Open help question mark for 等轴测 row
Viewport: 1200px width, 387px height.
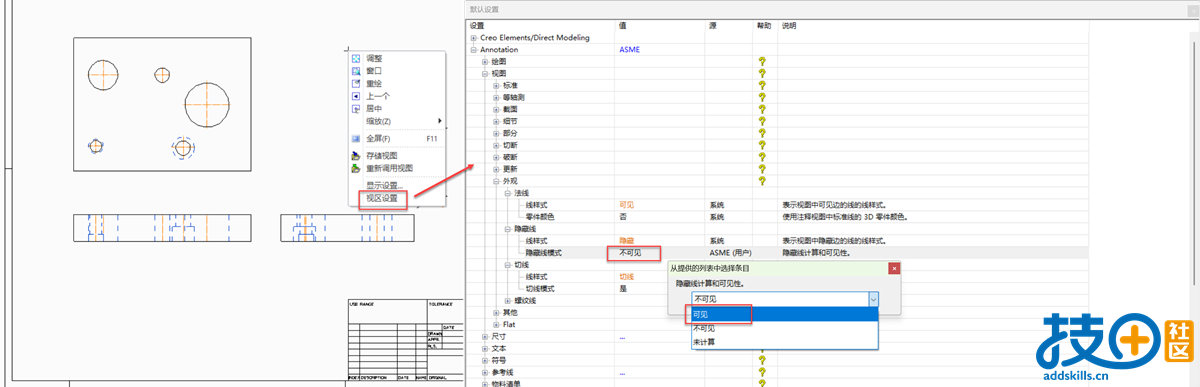point(763,97)
